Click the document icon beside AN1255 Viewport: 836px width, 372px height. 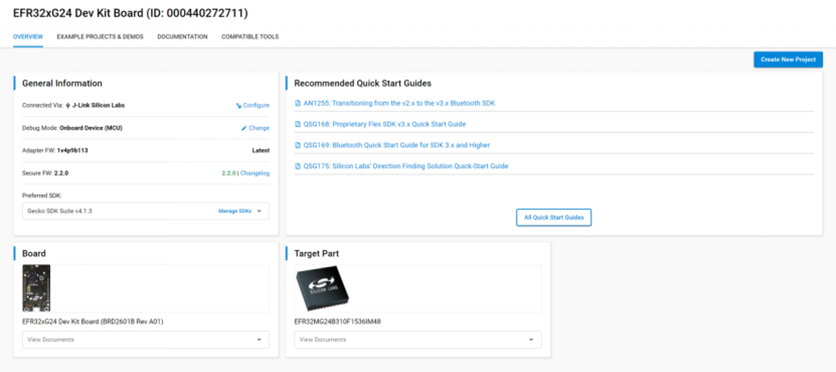click(298, 103)
